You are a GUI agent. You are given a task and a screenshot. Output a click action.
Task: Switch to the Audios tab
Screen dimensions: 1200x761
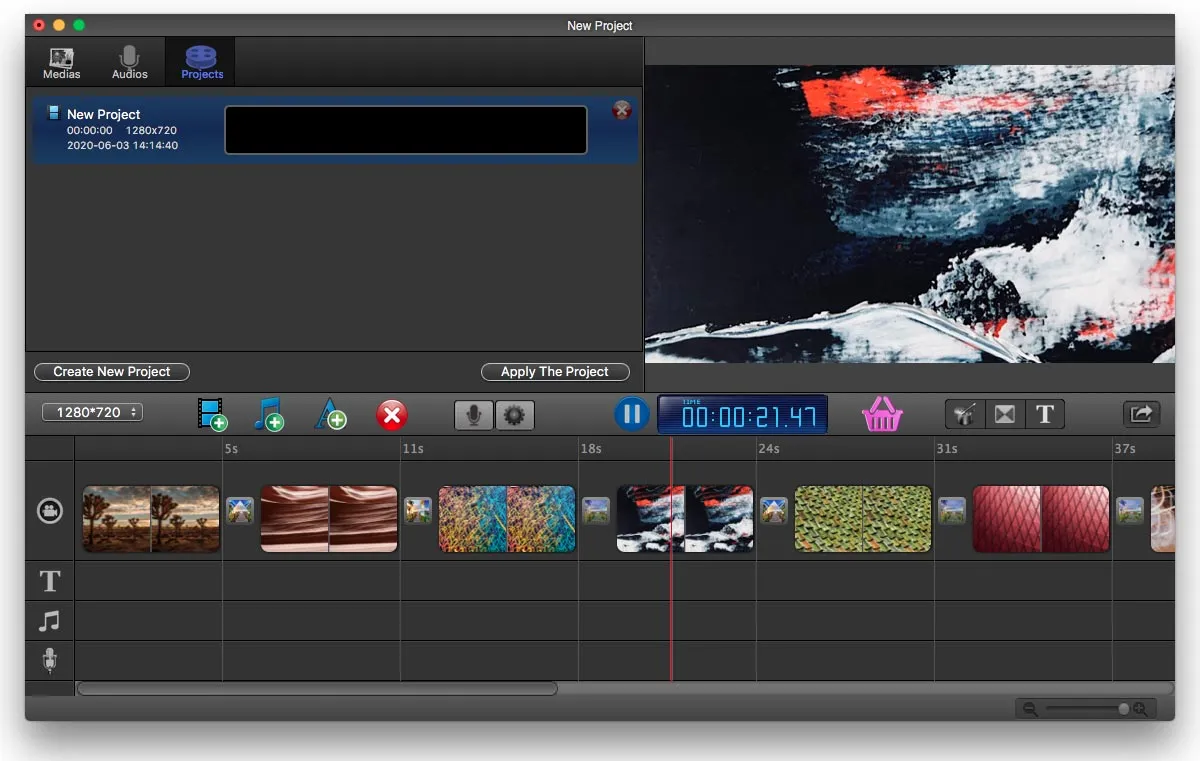tap(129, 61)
